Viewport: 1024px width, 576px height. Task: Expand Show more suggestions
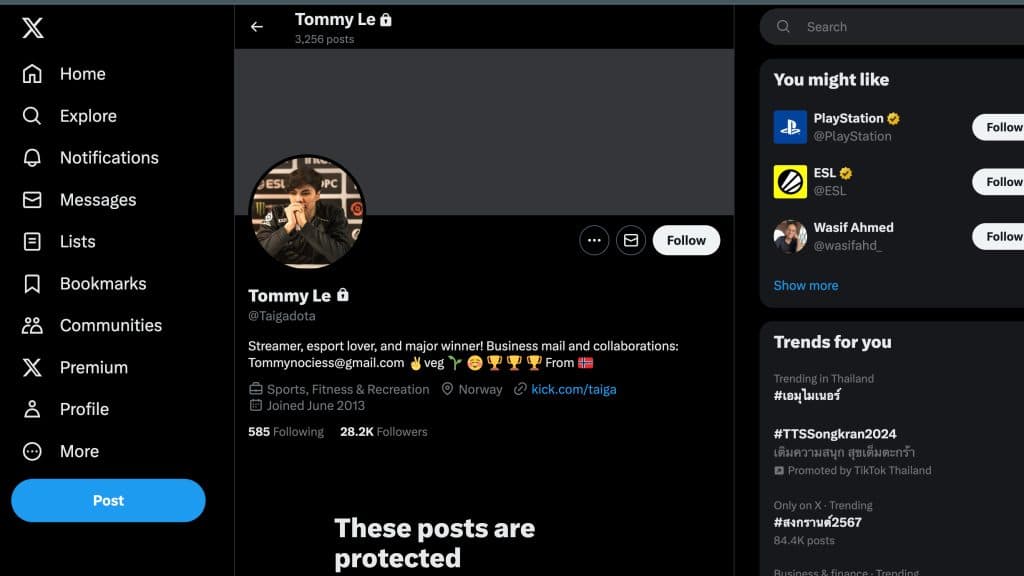[x=806, y=285]
